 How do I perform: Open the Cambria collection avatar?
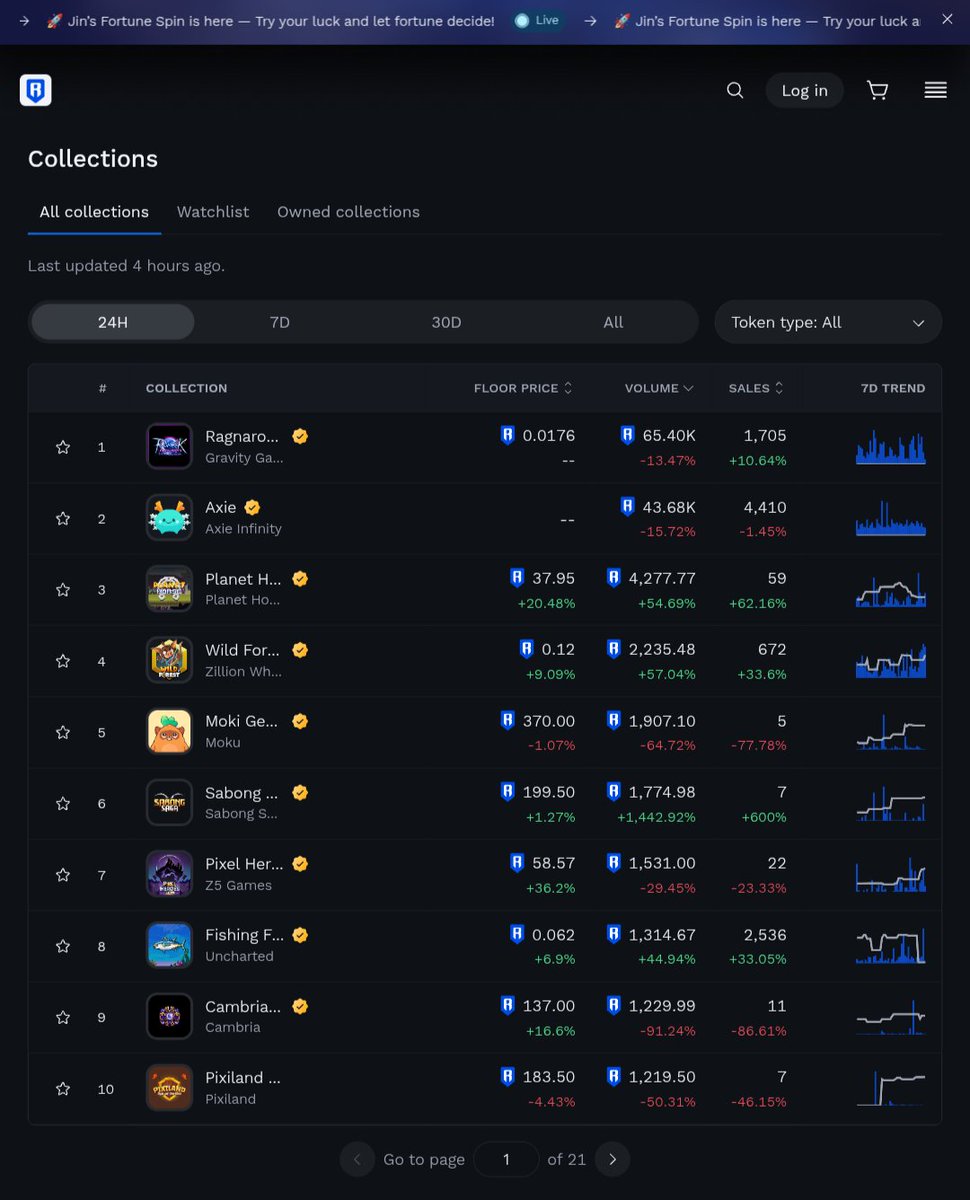point(169,1016)
